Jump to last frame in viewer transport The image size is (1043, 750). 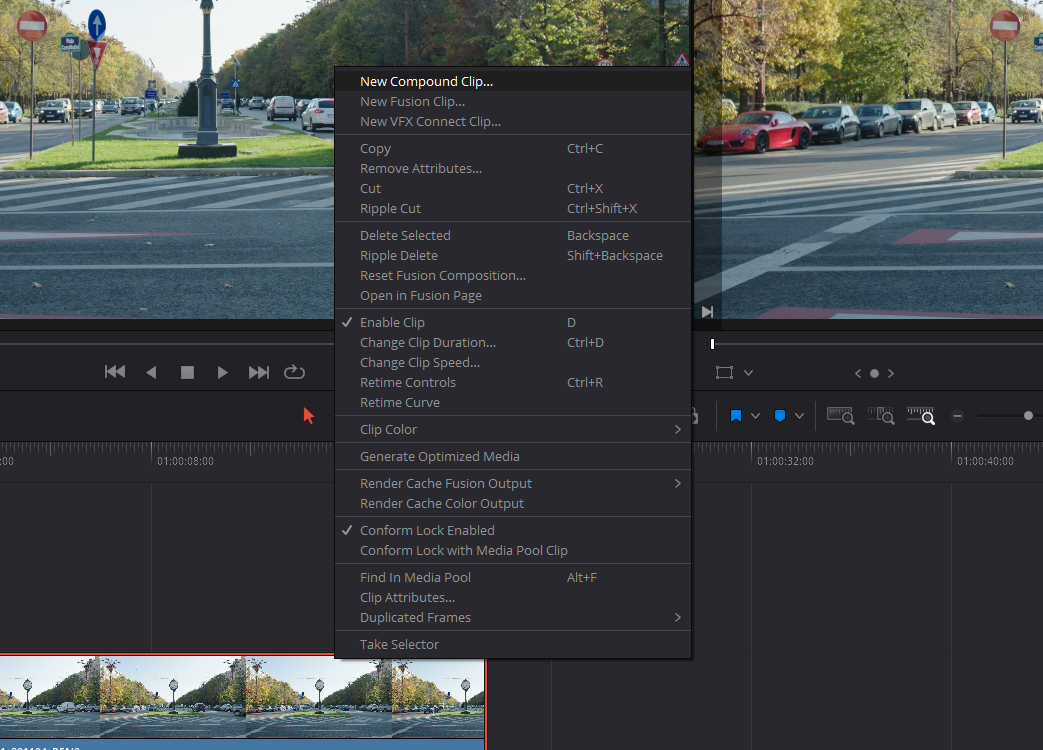(259, 372)
